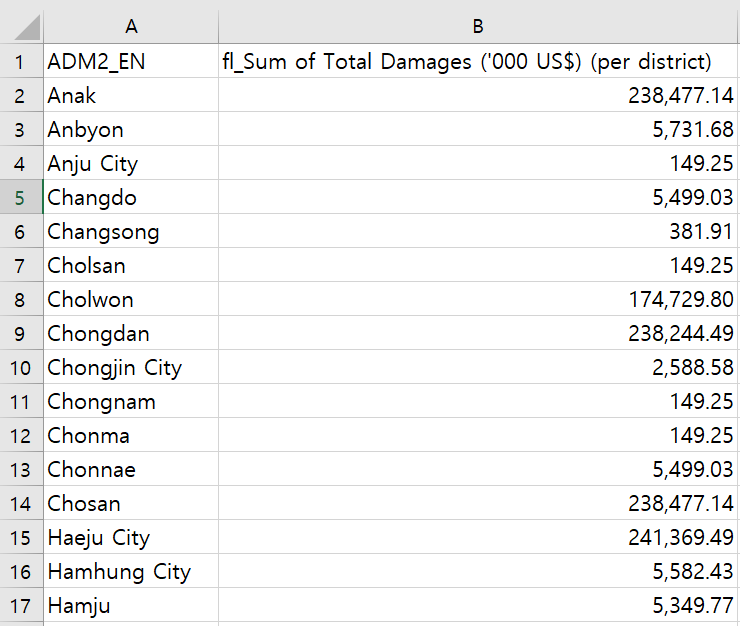Select row 14 header

click(21, 503)
